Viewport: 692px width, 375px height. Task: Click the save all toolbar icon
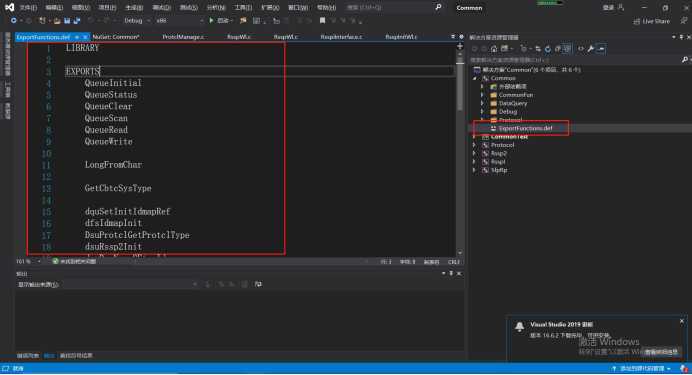click(x=77, y=21)
